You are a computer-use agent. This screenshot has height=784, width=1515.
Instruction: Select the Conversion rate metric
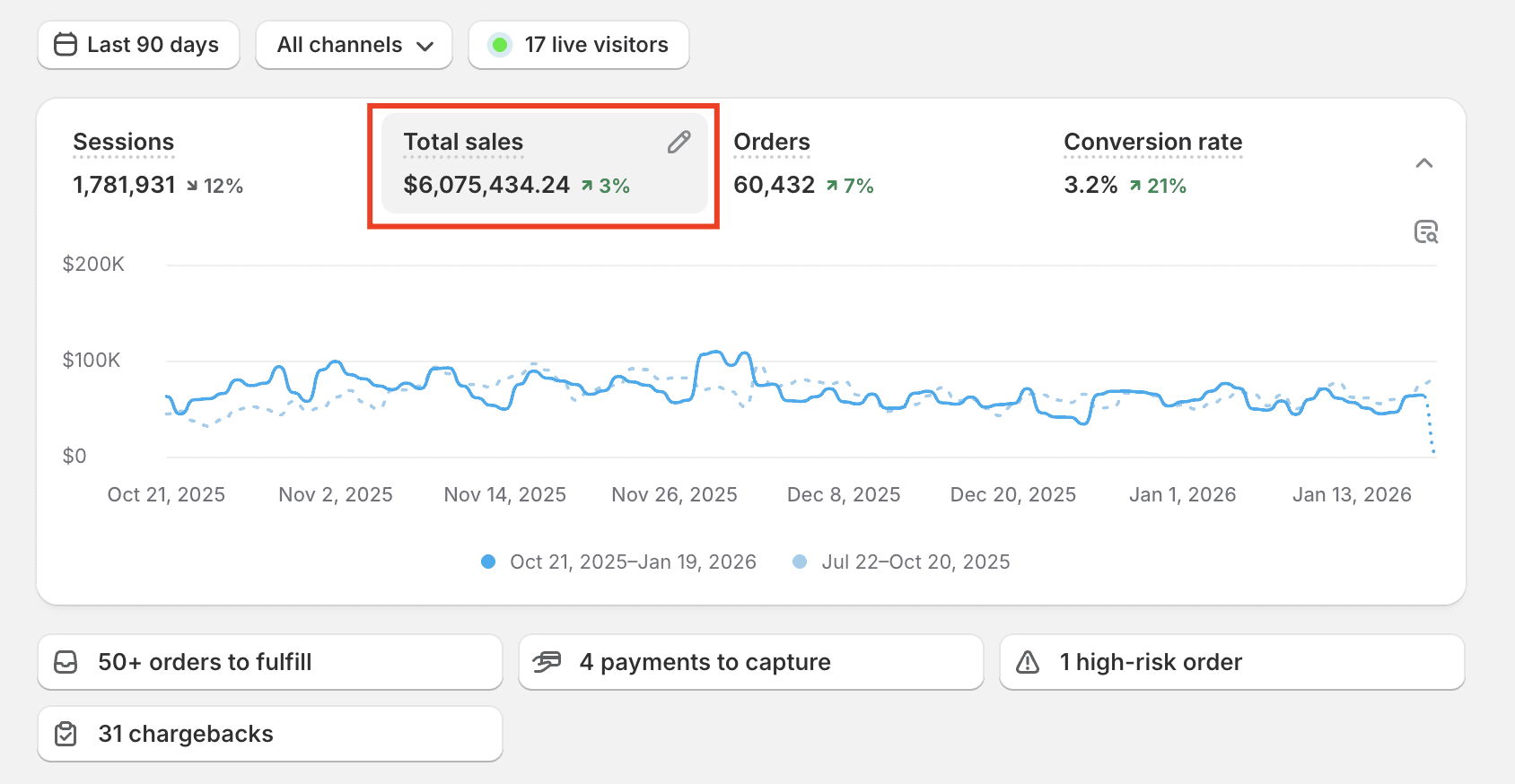tap(1152, 142)
